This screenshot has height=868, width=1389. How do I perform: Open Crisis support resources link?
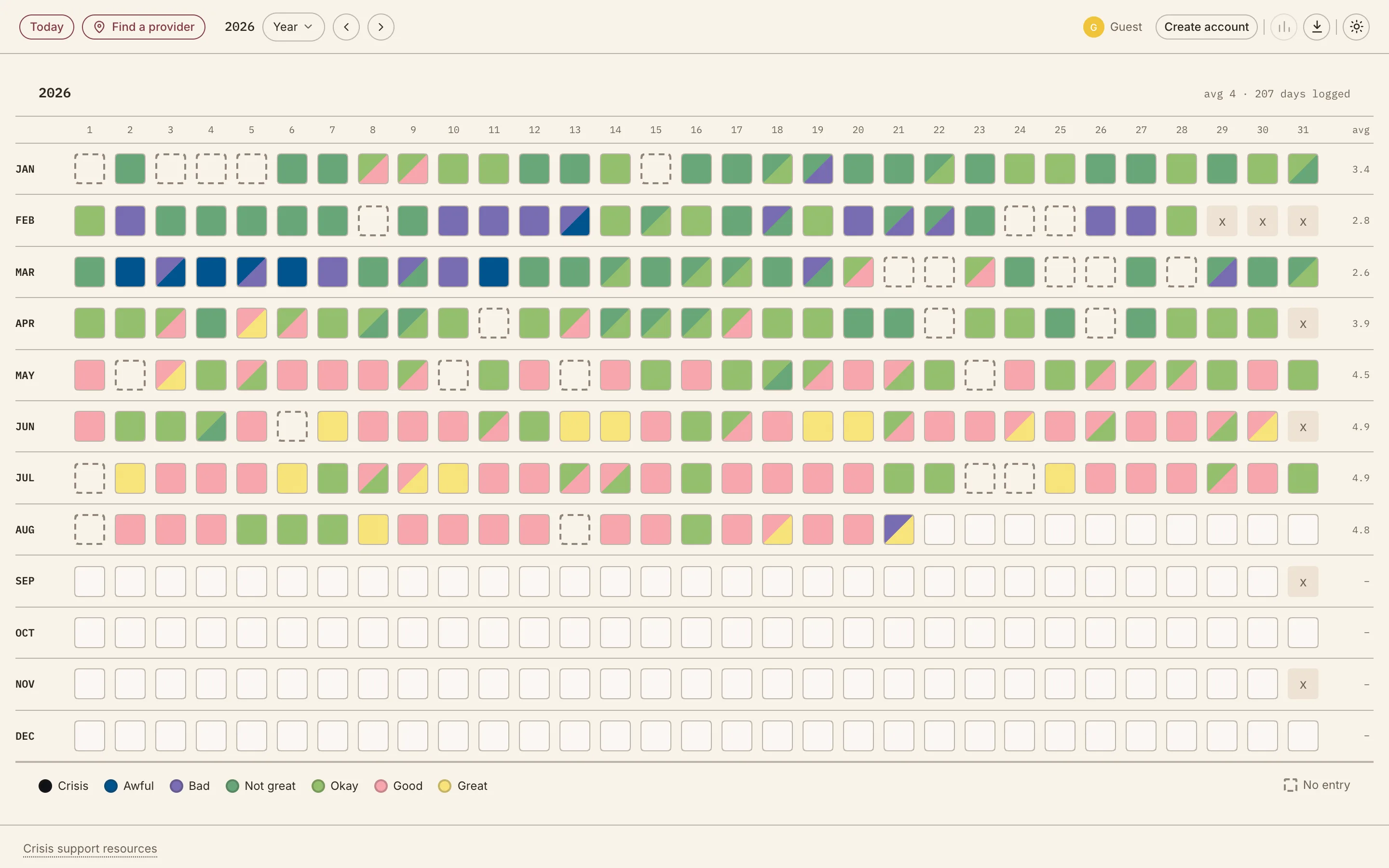tap(90, 849)
